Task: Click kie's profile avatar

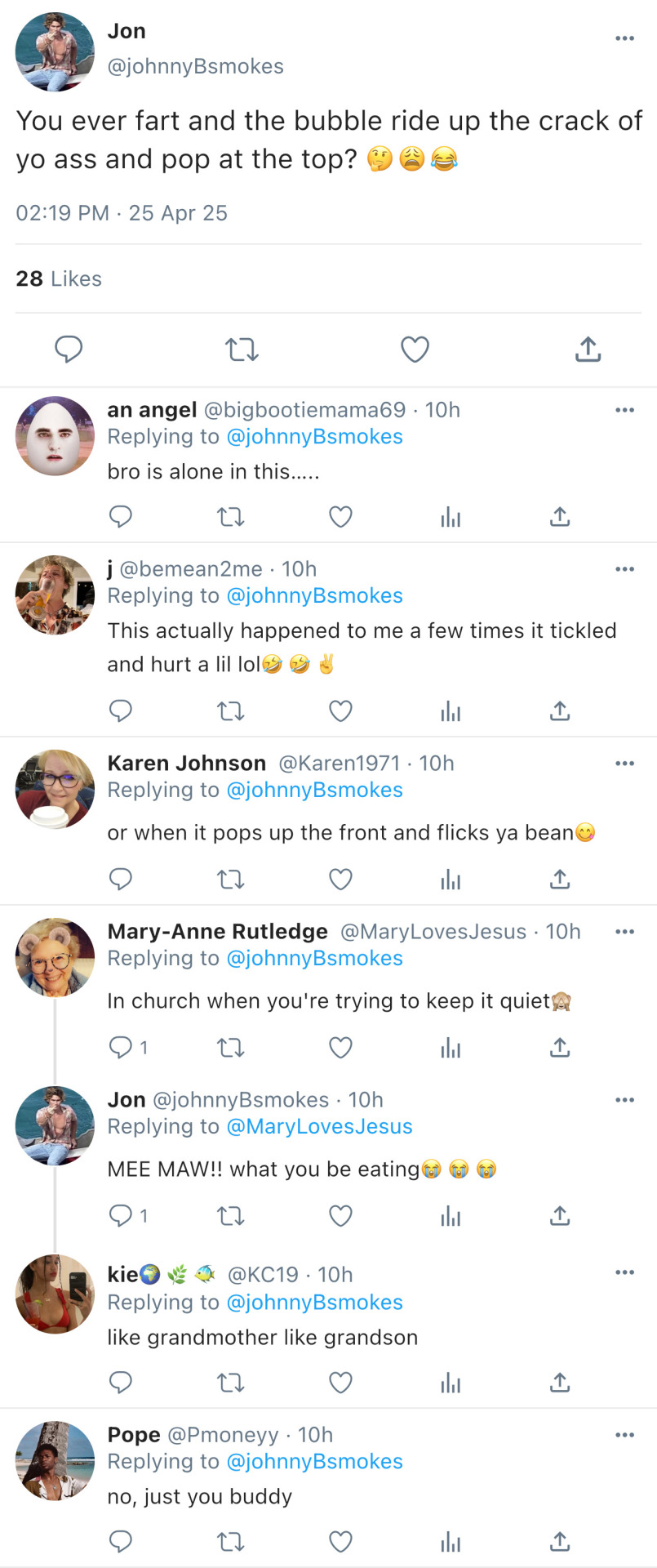Action: pyautogui.click(x=55, y=1294)
